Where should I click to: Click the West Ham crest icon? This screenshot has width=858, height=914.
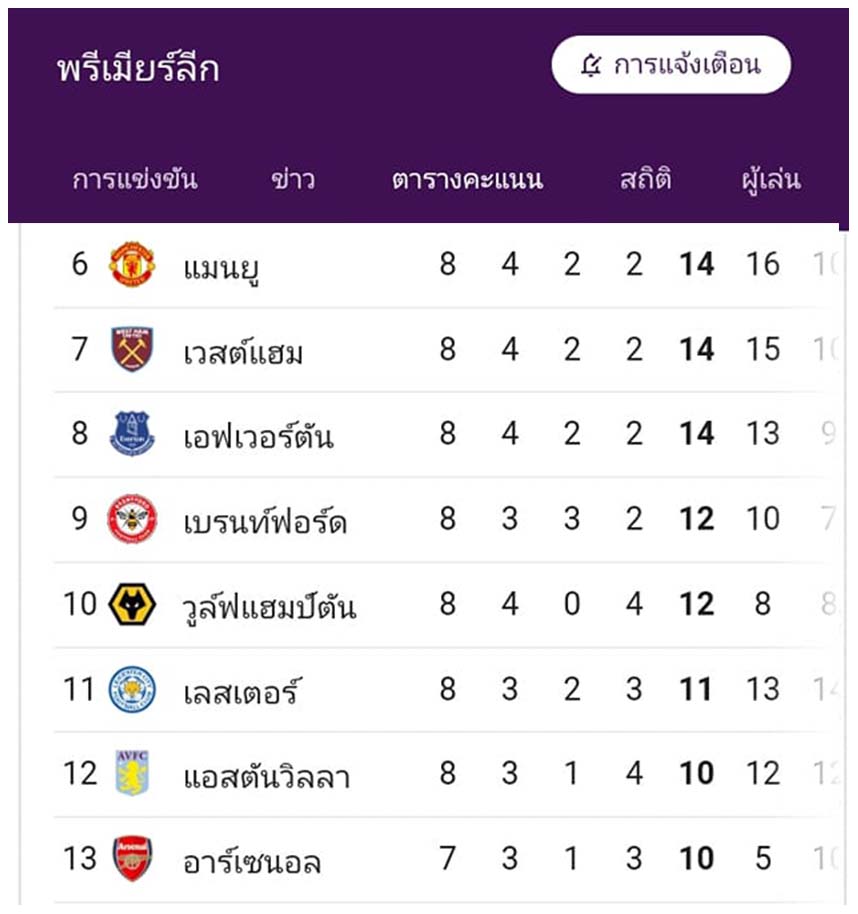click(x=132, y=349)
